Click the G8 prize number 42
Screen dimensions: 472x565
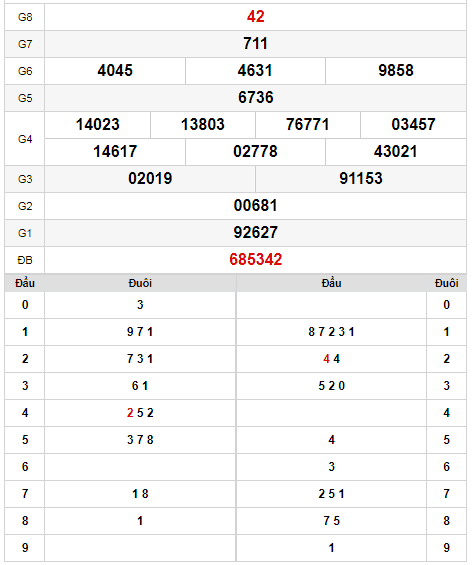pos(255,17)
